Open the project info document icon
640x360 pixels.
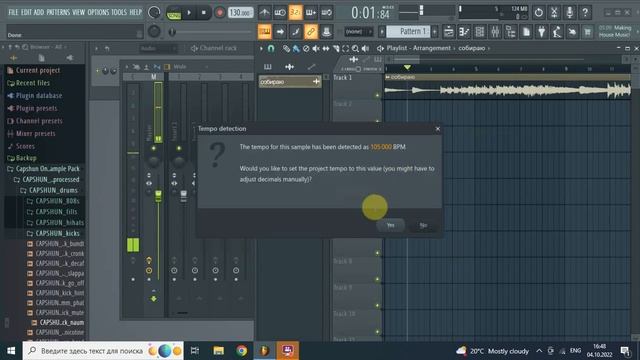[x=526, y=31]
